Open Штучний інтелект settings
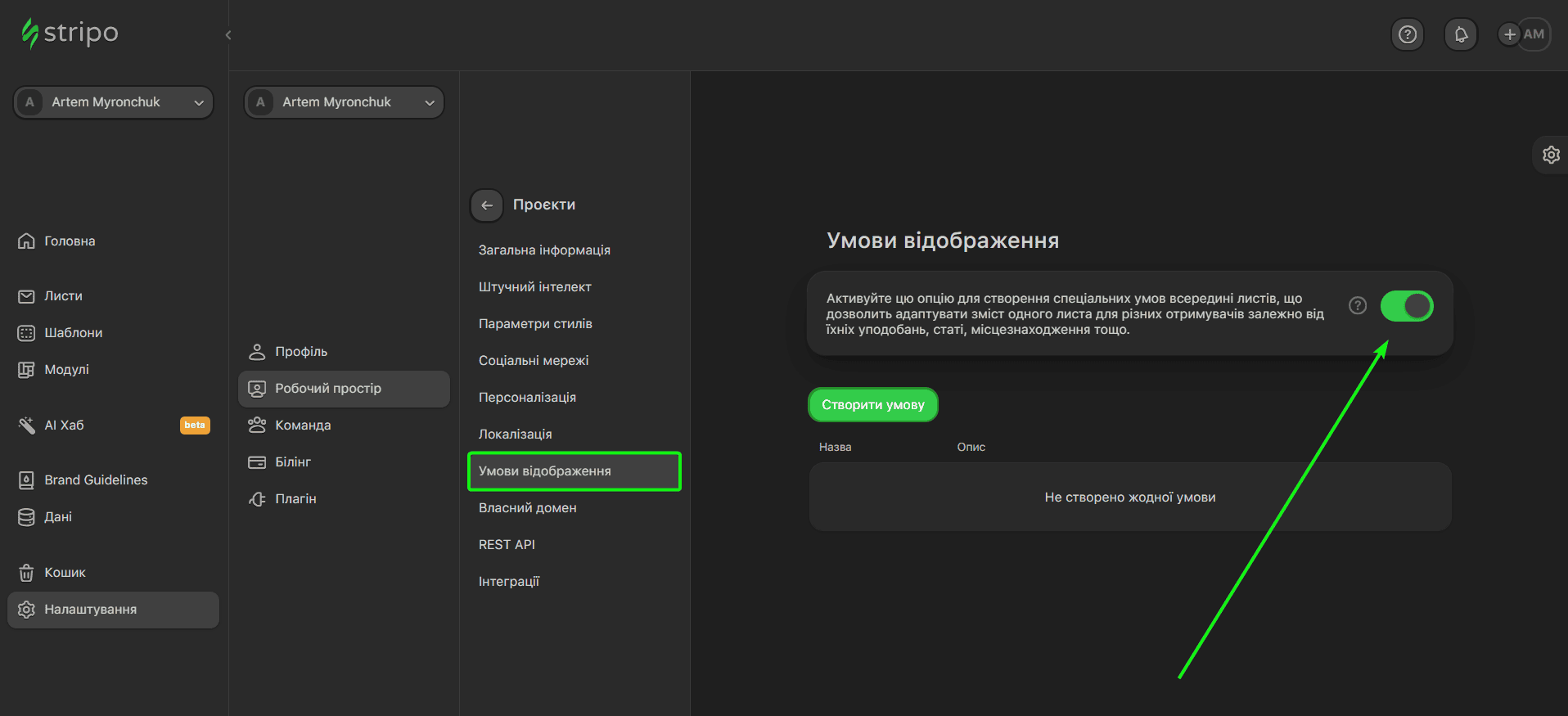1568x716 pixels. (535, 287)
